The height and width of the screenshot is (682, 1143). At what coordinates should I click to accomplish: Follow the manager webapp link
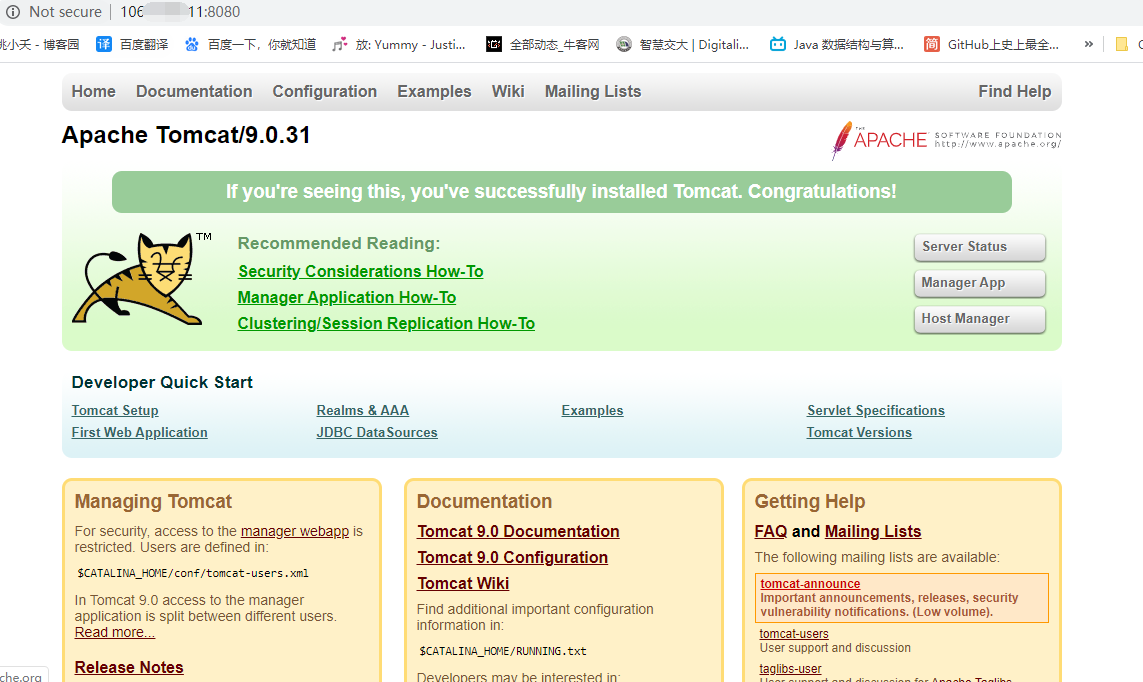pyautogui.click(x=294, y=531)
